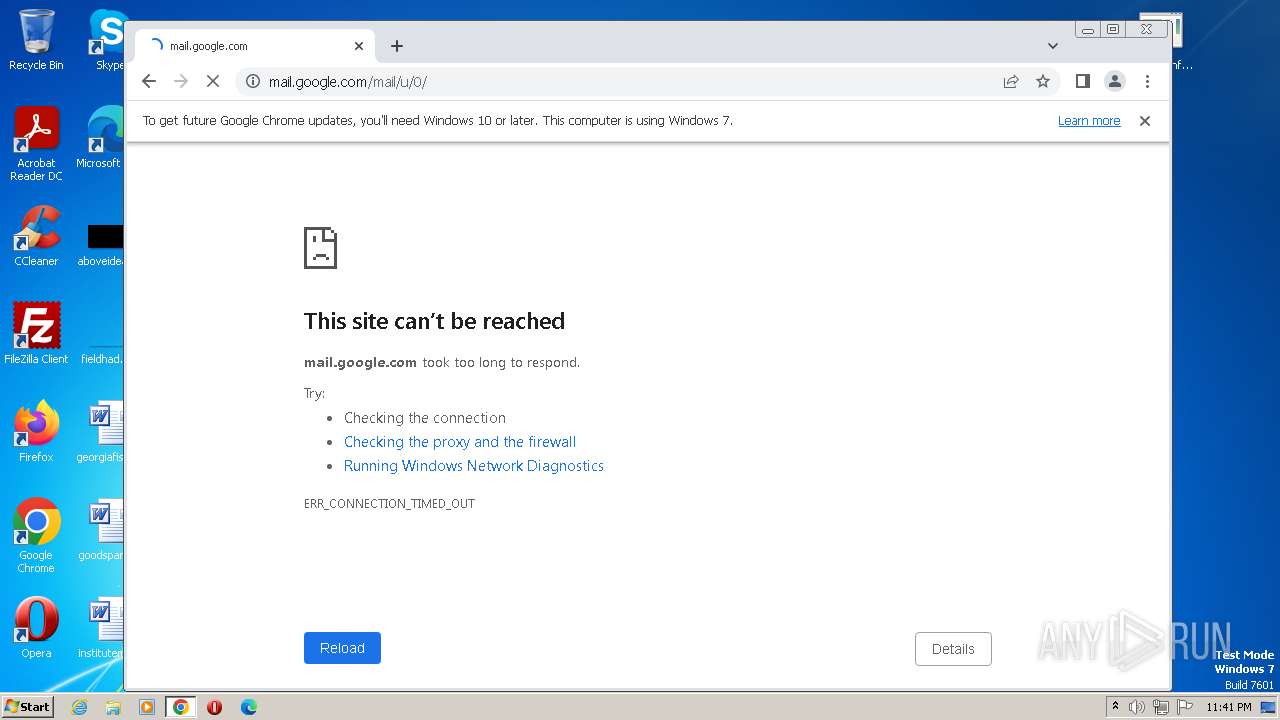Open the instituten Word document icon
Image resolution: width=1280 pixels, height=720 pixels.
100,628
